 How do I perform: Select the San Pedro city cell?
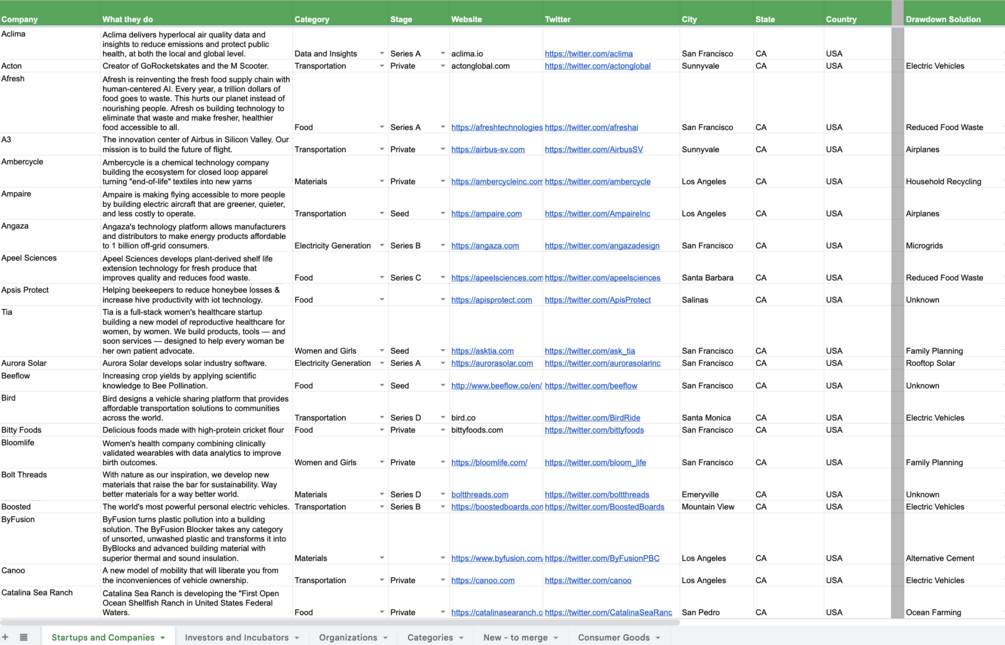716,603
